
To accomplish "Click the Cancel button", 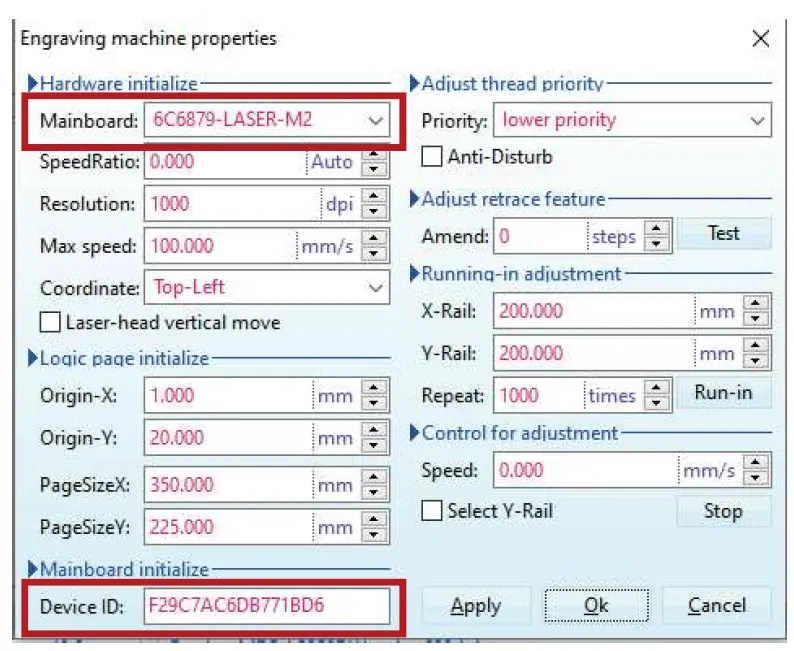I will click(x=717, y=605).
